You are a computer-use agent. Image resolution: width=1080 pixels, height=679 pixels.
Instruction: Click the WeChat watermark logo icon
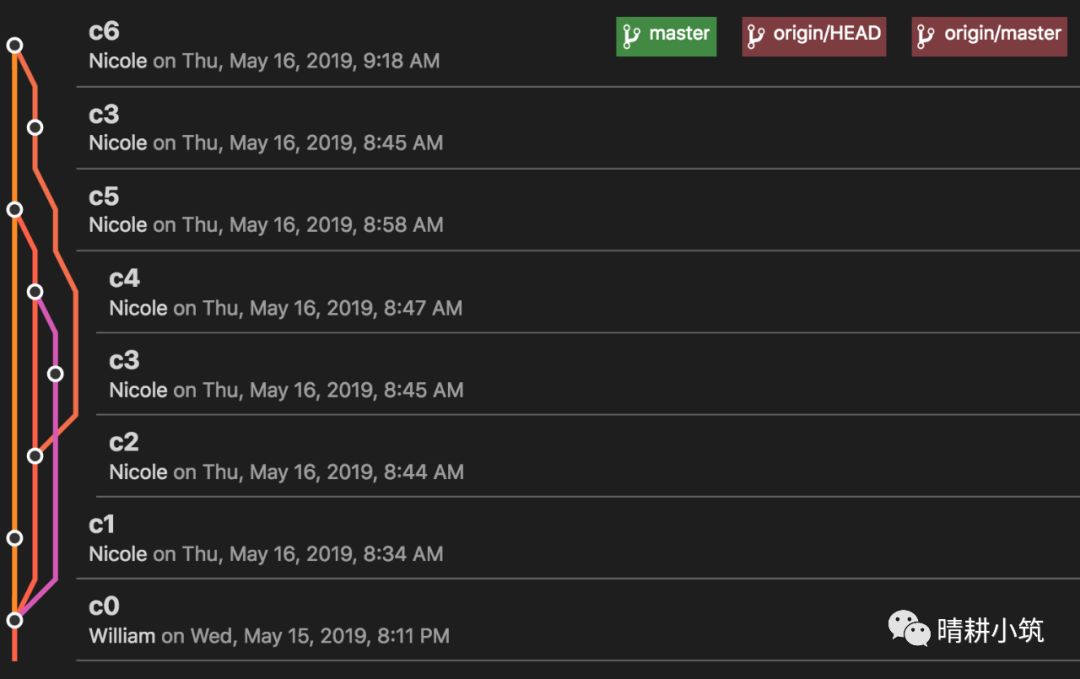click(909, 629)
